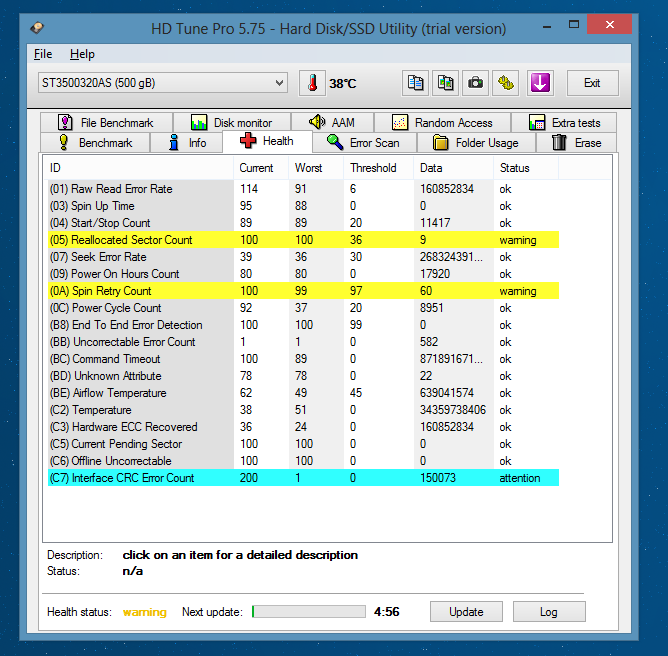Screen dimensions: 668x656
Task: Select the (C7) Interface CRC Error Count row
Action: (x=303, y=478)
